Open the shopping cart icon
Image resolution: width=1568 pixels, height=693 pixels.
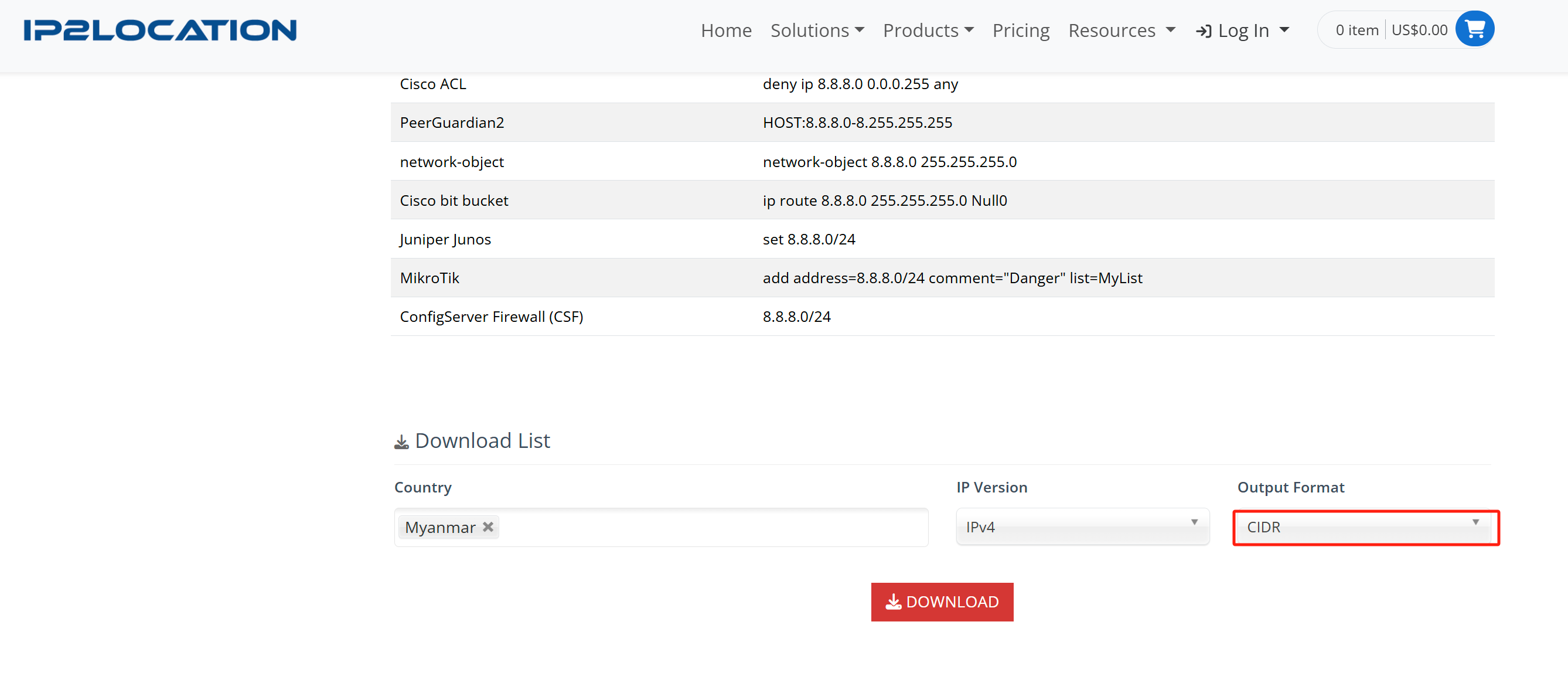click(1474, 29)
